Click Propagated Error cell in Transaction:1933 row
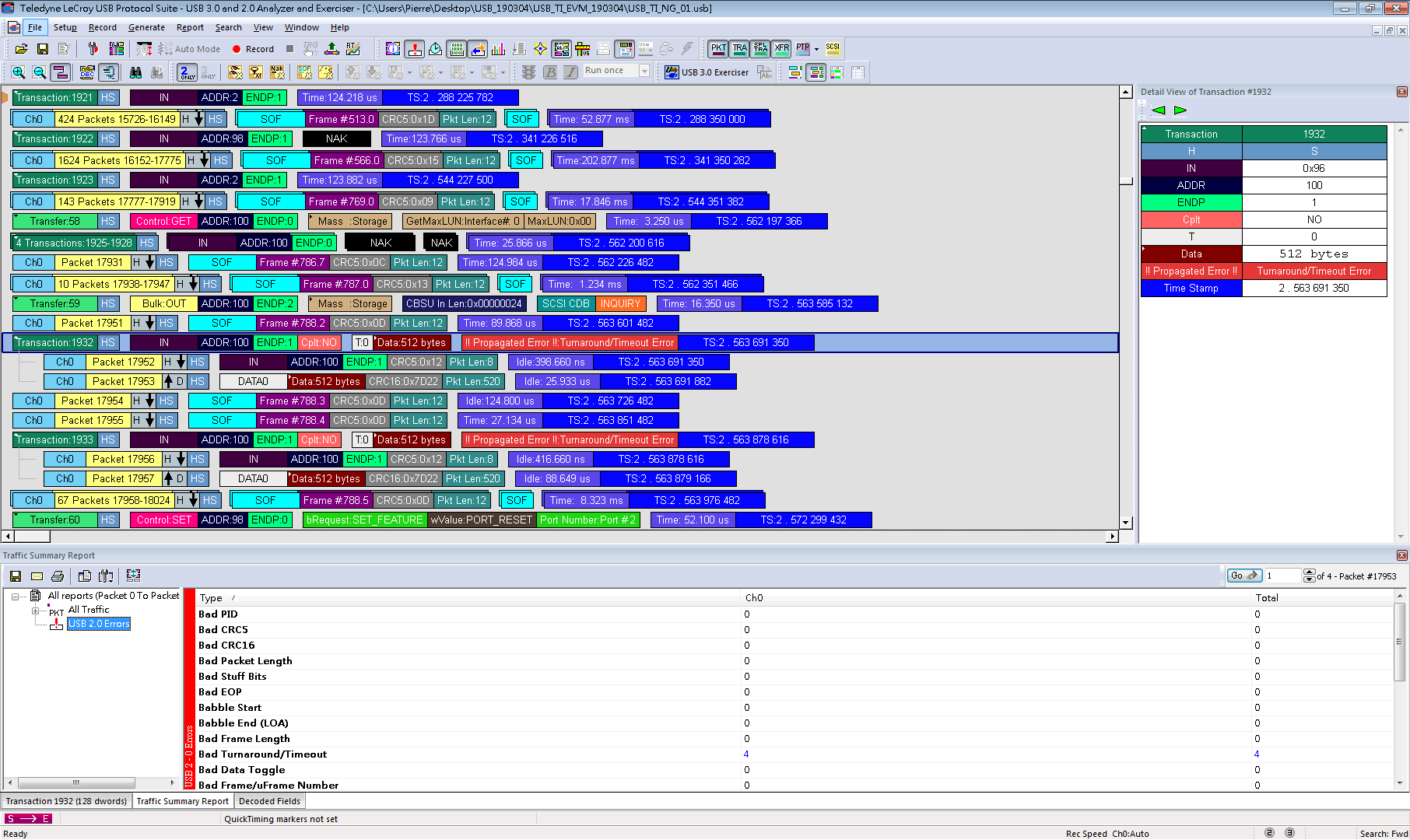1410x840 pixels. pos(570,439)
